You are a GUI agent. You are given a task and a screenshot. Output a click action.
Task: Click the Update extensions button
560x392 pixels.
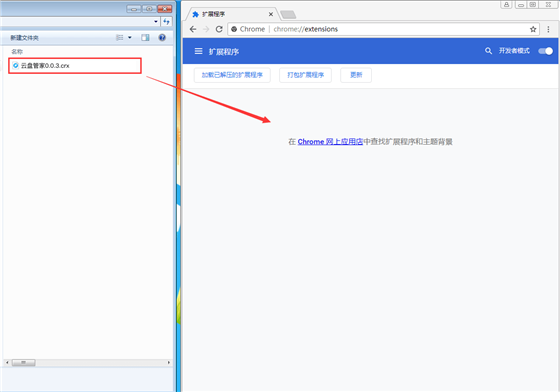pos(356,75)
